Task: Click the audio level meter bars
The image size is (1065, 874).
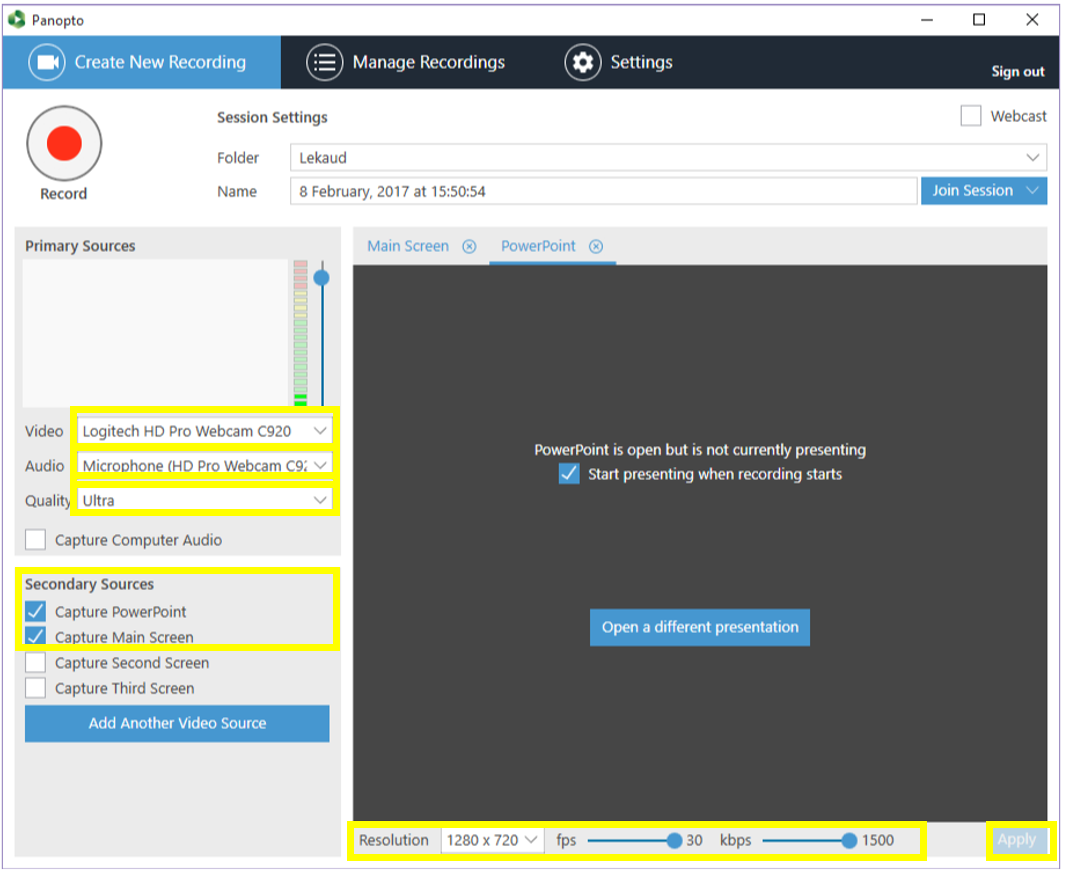Action: coord(301,333)
